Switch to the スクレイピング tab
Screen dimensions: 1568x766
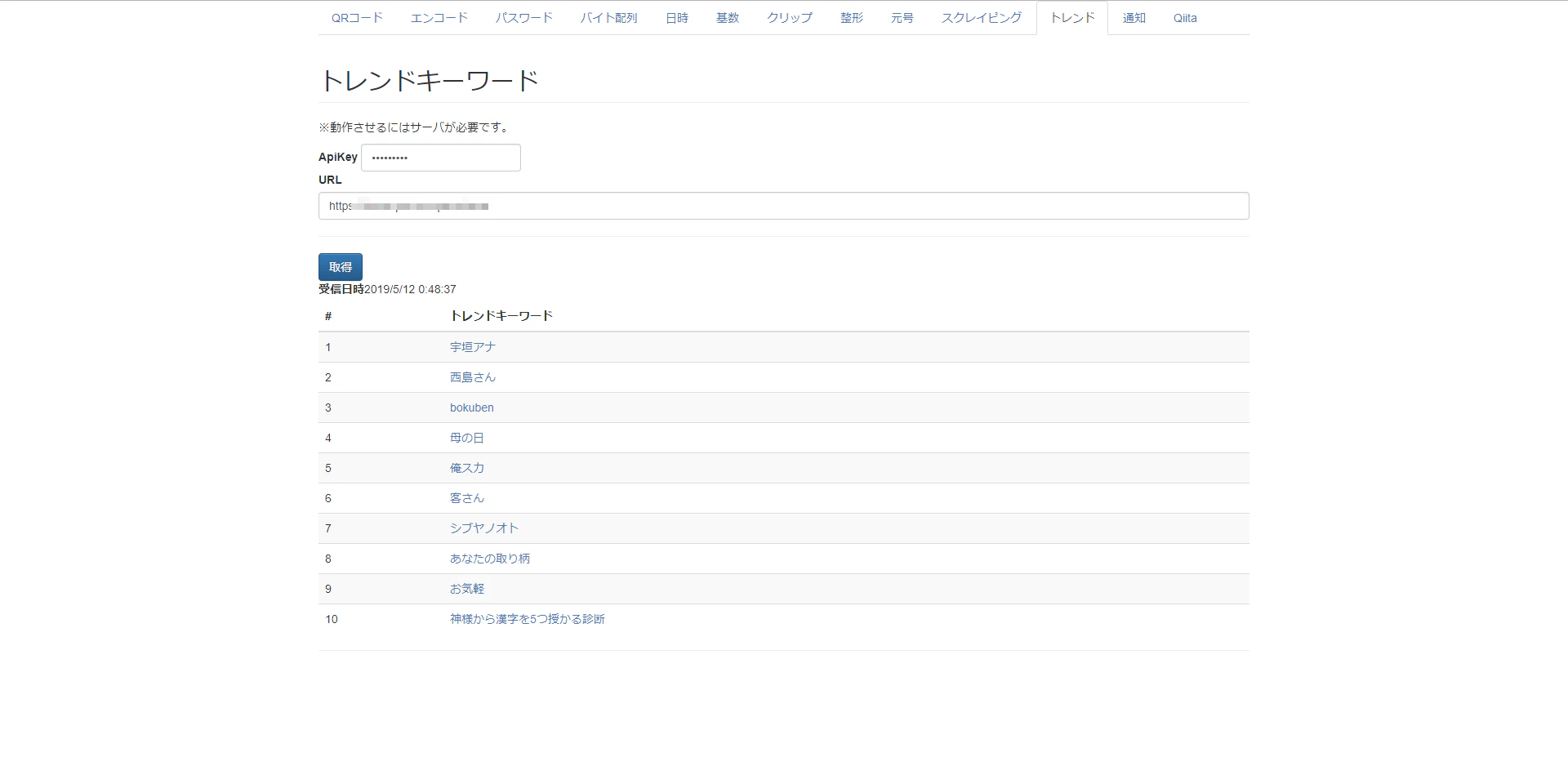click(x=981, y=18)
